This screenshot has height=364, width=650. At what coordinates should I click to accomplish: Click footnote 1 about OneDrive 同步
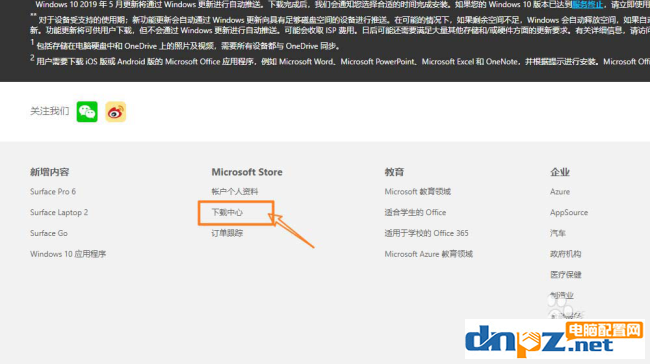point(185,45)
